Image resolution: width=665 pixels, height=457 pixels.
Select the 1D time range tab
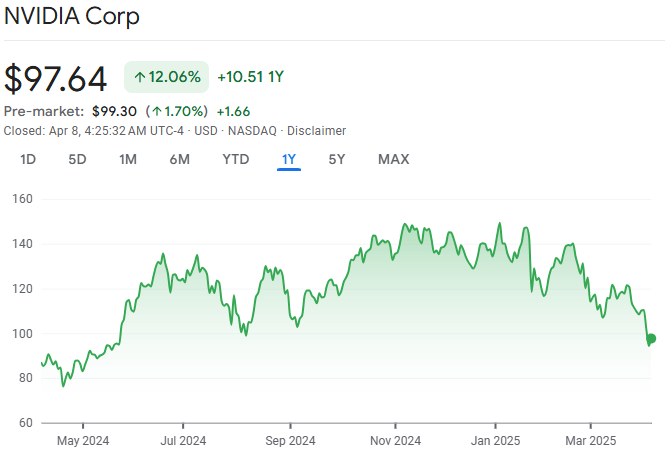pos(28,159)
